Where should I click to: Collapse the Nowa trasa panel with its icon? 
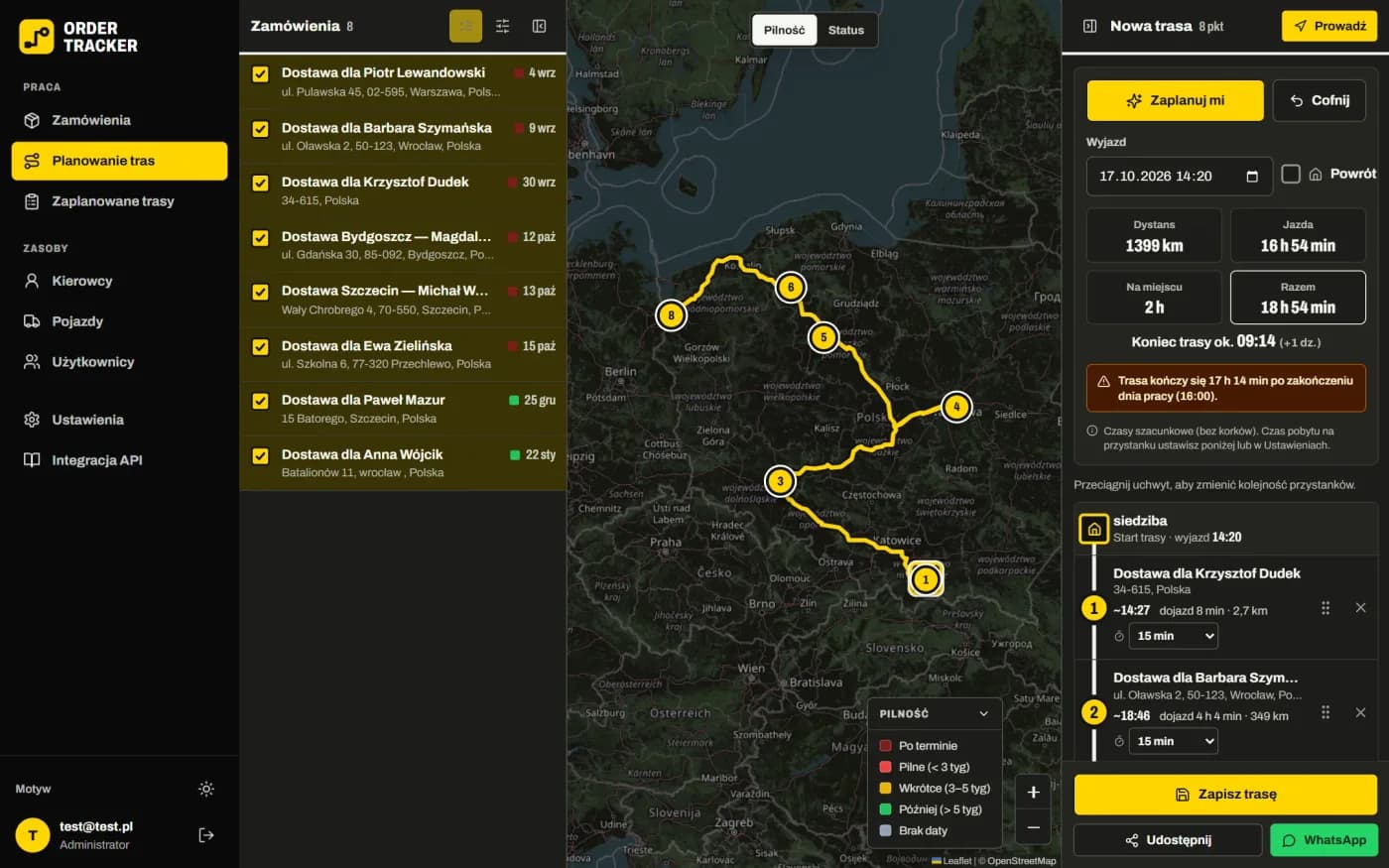click(1089, 27)
